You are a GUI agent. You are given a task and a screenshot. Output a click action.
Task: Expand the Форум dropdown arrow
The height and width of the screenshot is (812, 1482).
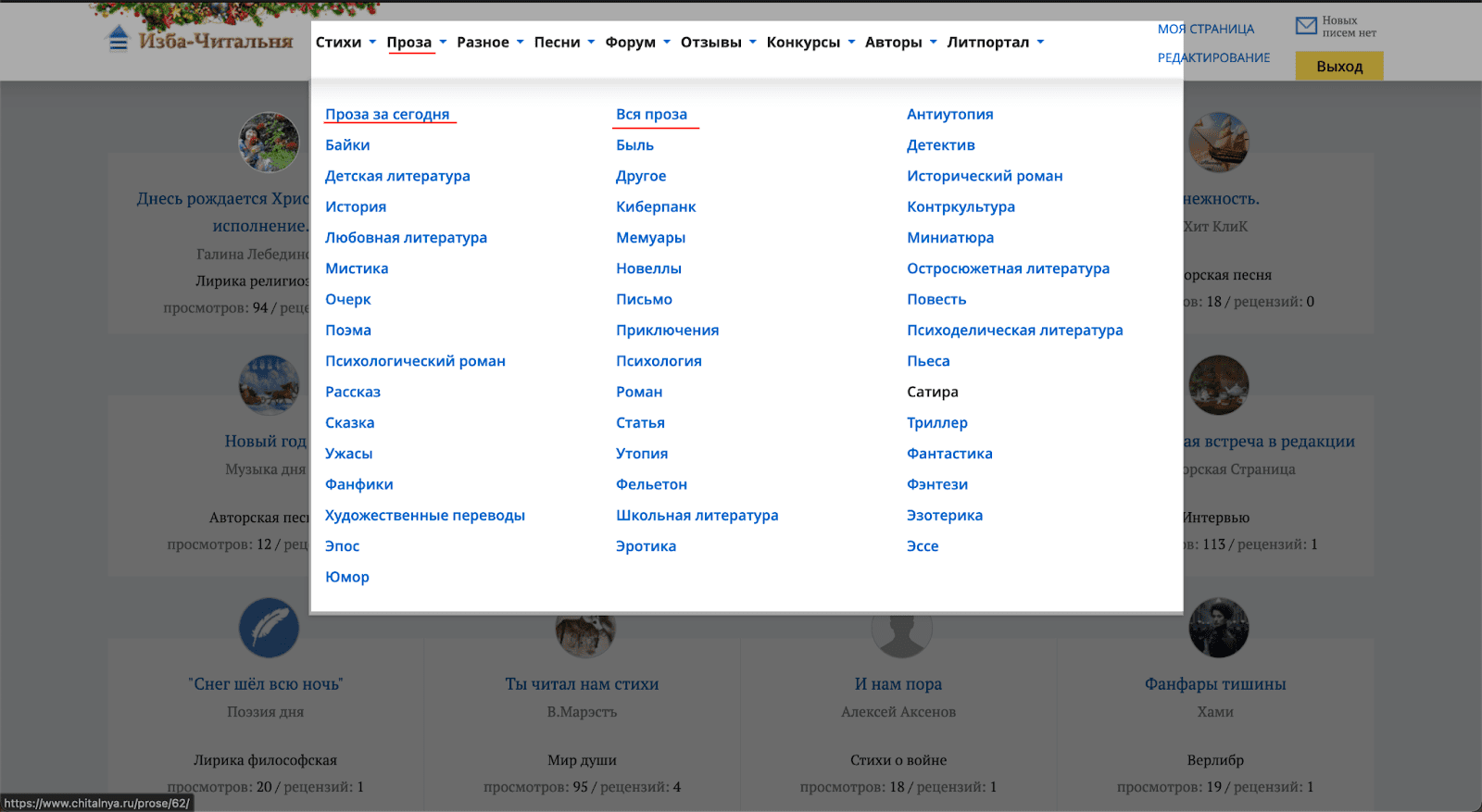(667, 42)
